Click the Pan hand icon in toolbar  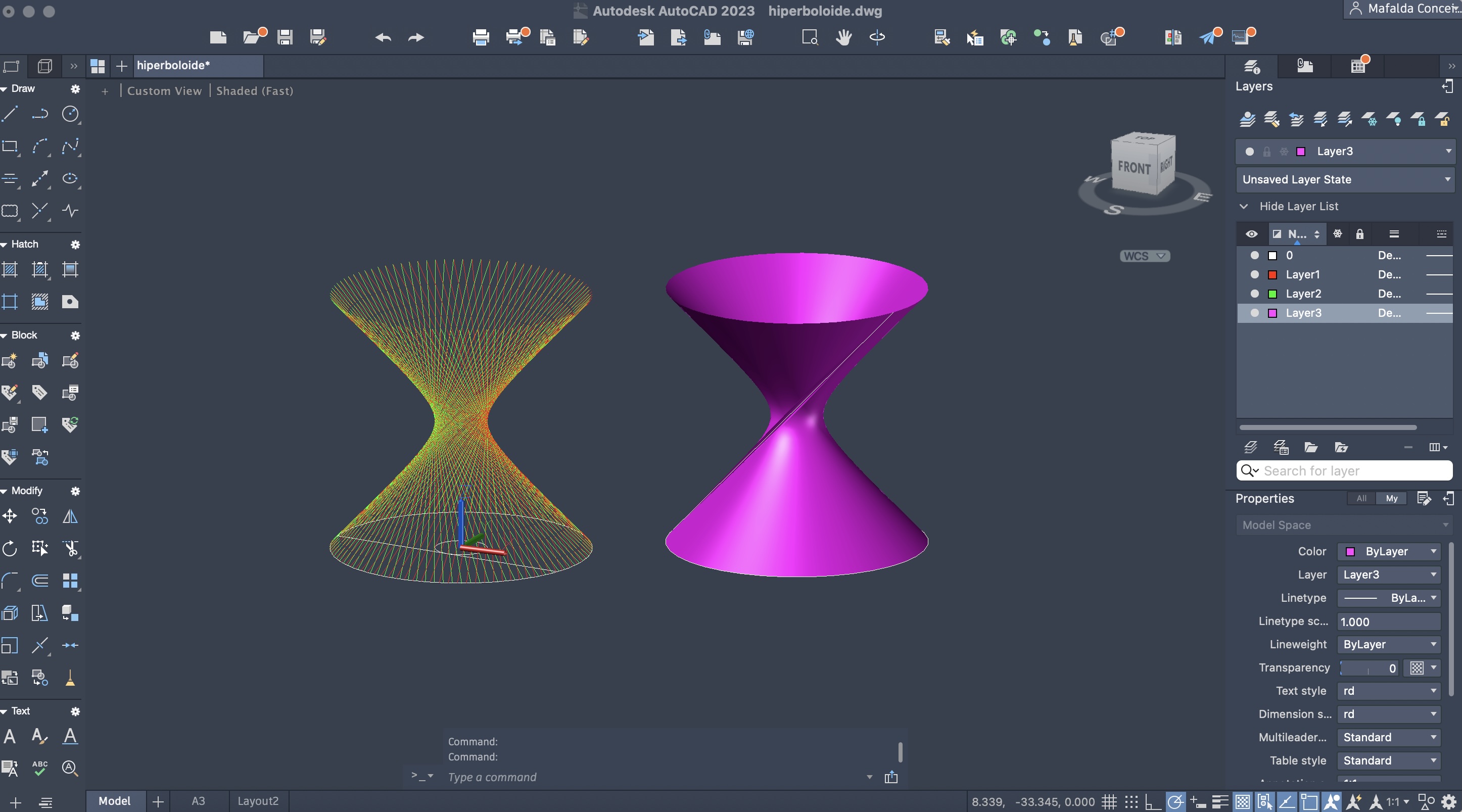tap(843, 37)
